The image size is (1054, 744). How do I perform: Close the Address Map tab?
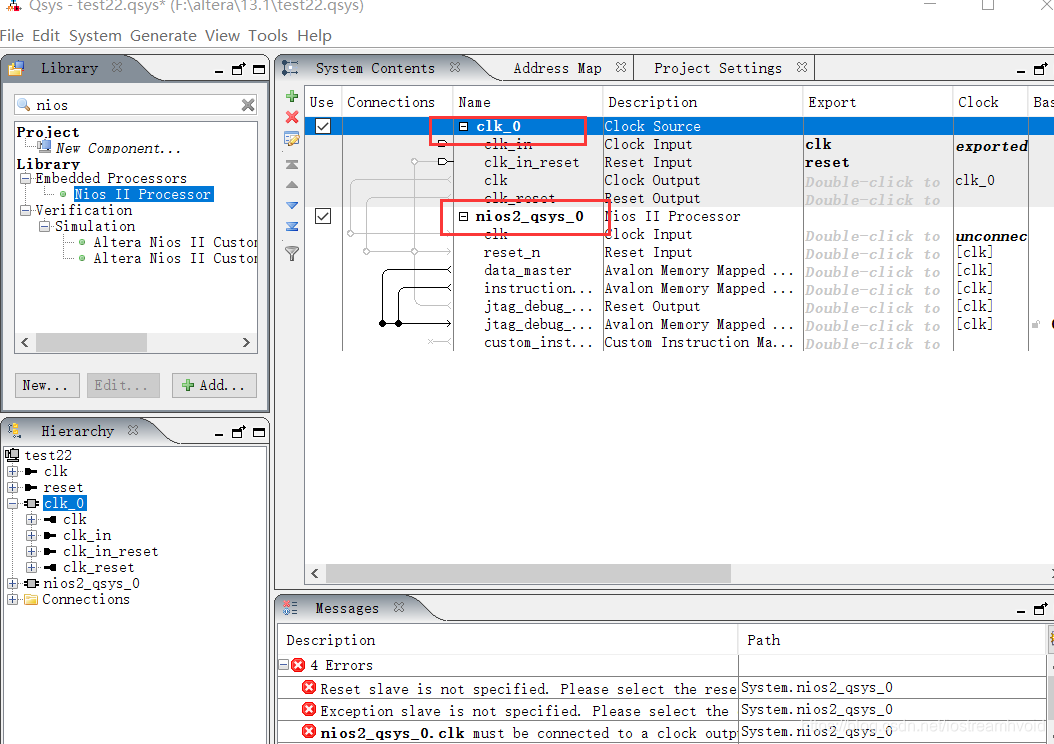tap(621, 67)
